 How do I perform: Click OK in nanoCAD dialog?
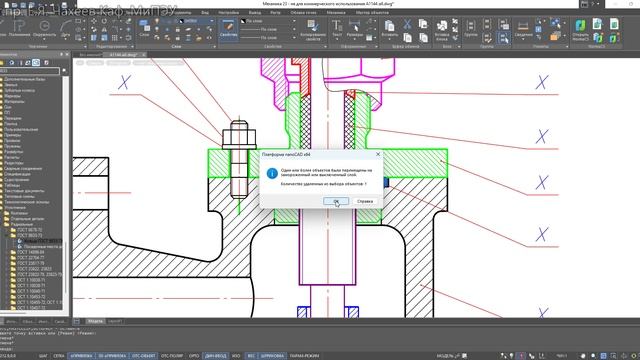coord(336,201)
